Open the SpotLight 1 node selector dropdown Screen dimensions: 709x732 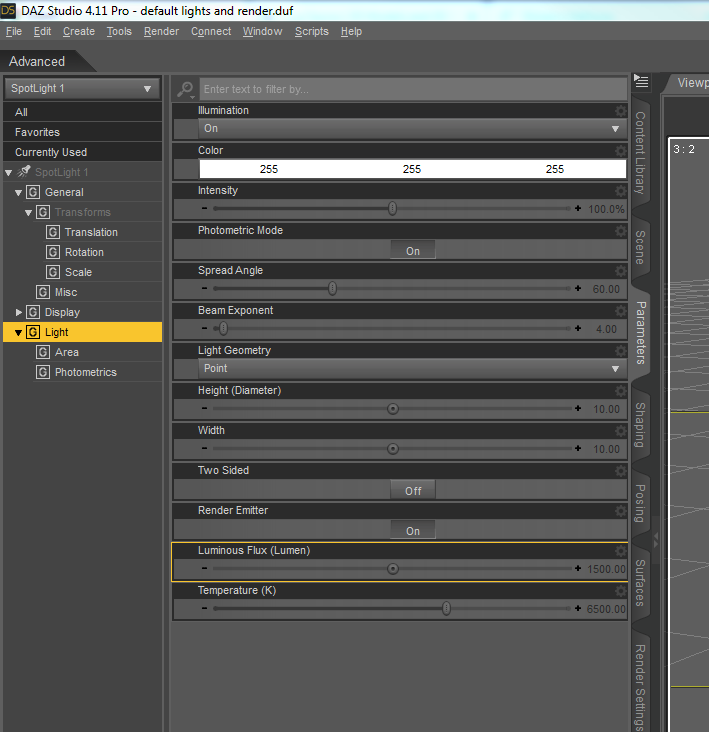tap(82, 88)
